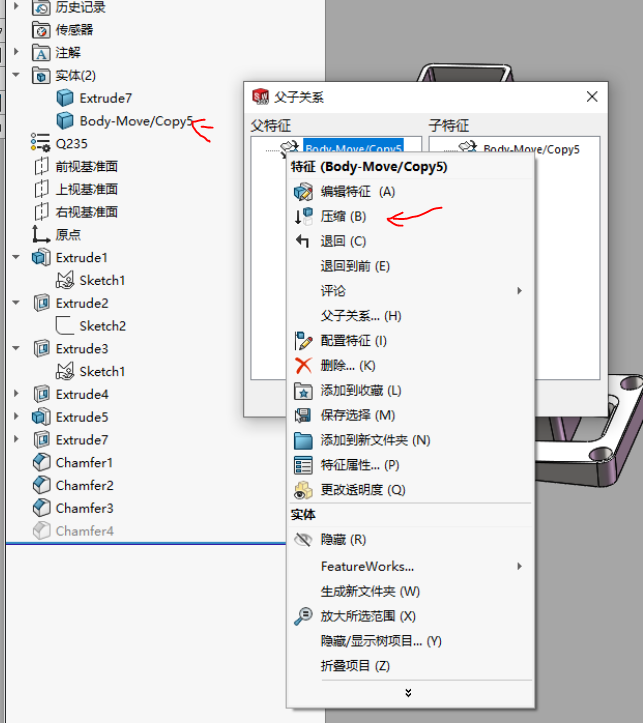Collapse the Extrude1 tree node
The image size is (643, 723).
(16, 257)
